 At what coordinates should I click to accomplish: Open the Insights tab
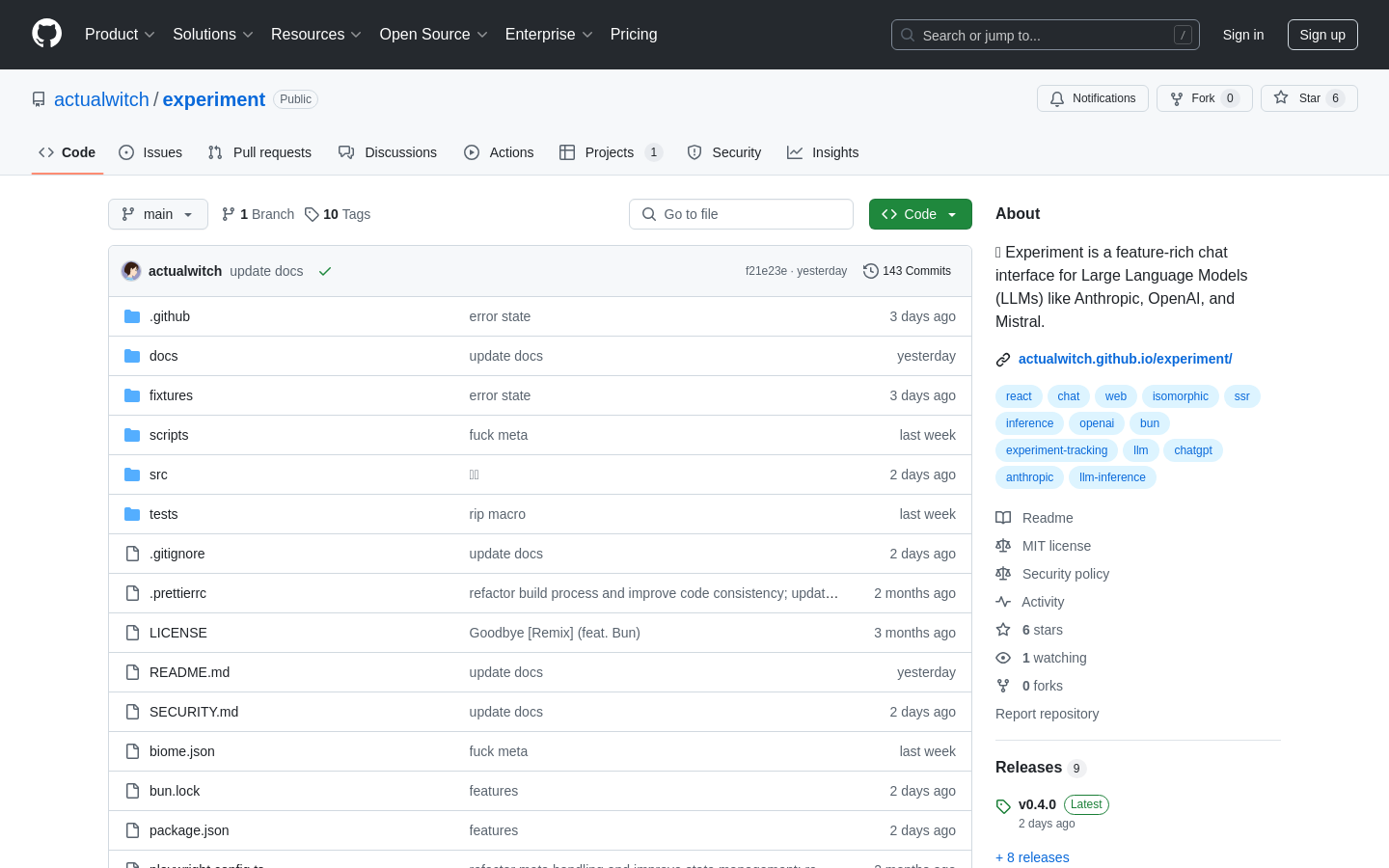pyautogui.click(x=823, y=152)
